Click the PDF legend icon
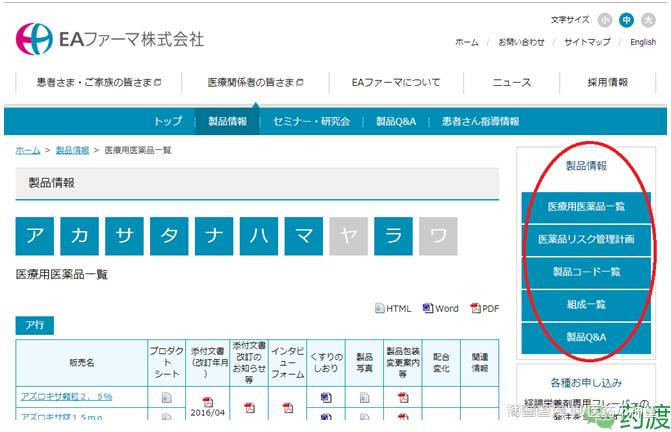Image resolution: width=671 pixels, height=432 pixels. click(475, 308)
